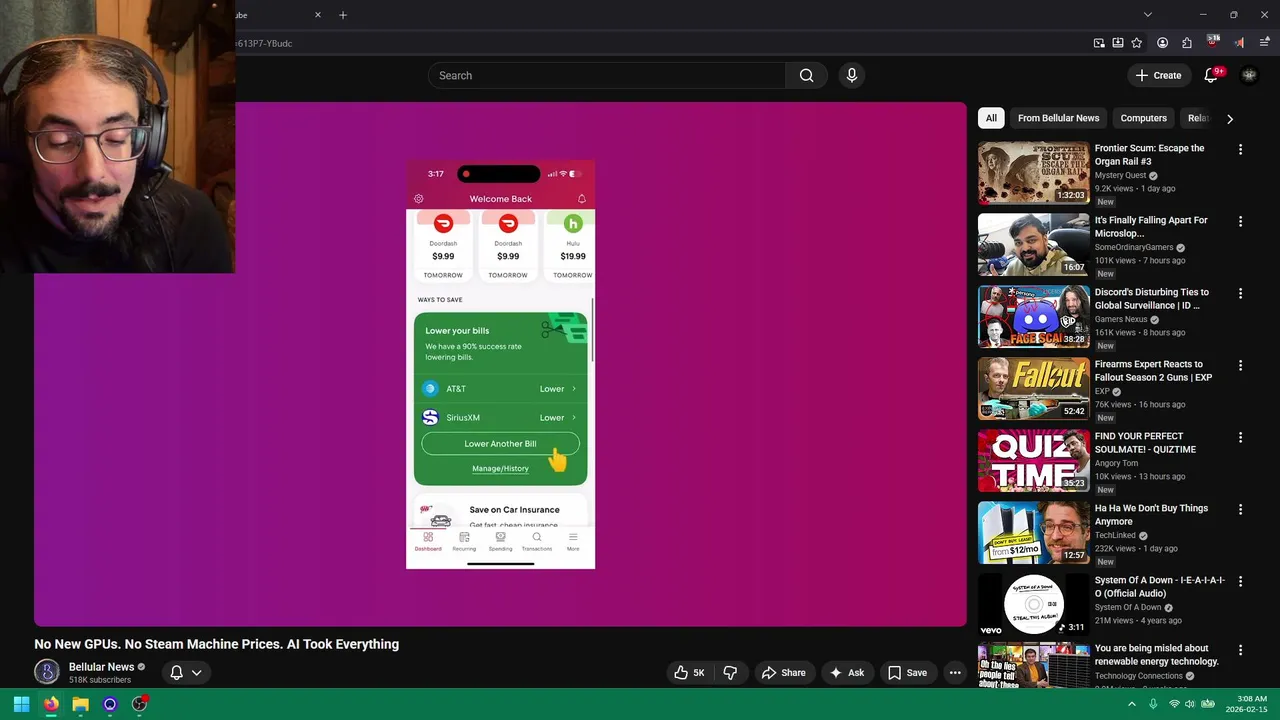1280x720 pixels.
Task: Open YouTube notifications bell with 9+ badge
Action: pyautogui.click(x=1211, y=75)
